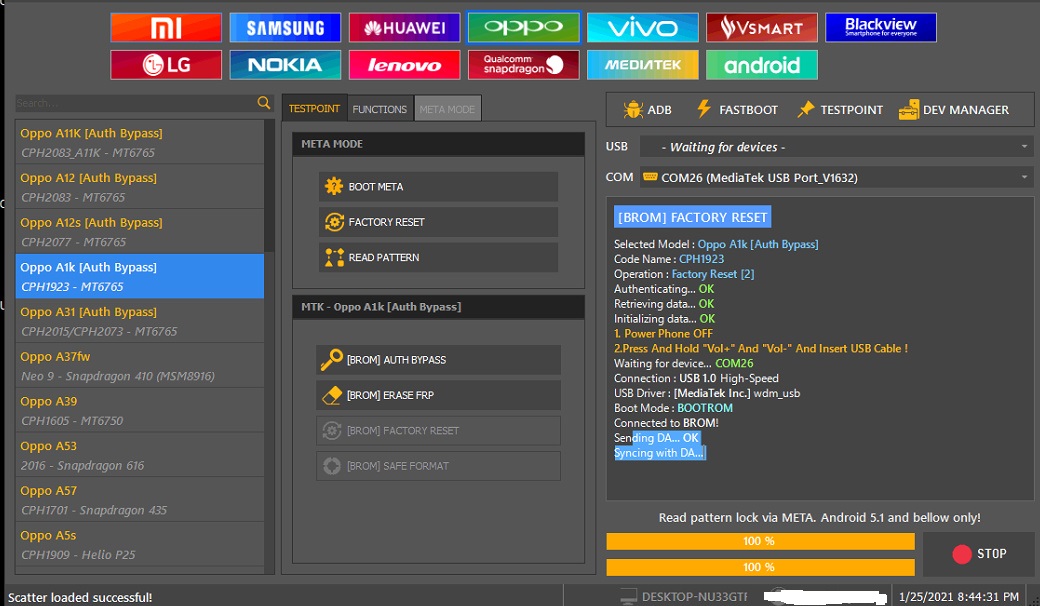Click the search magnifier icon
This screenshot has height=606, width=1040.
point(263,103)
